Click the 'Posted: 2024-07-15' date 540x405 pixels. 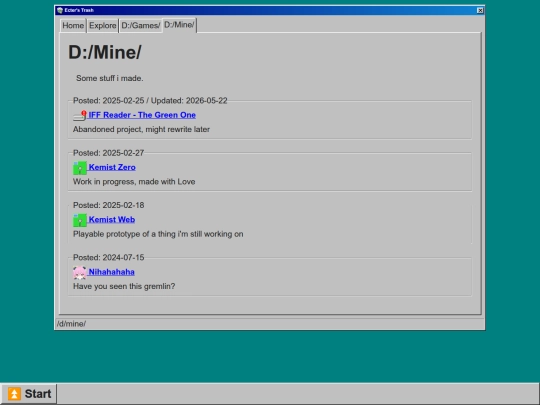[x=108, y=258]
